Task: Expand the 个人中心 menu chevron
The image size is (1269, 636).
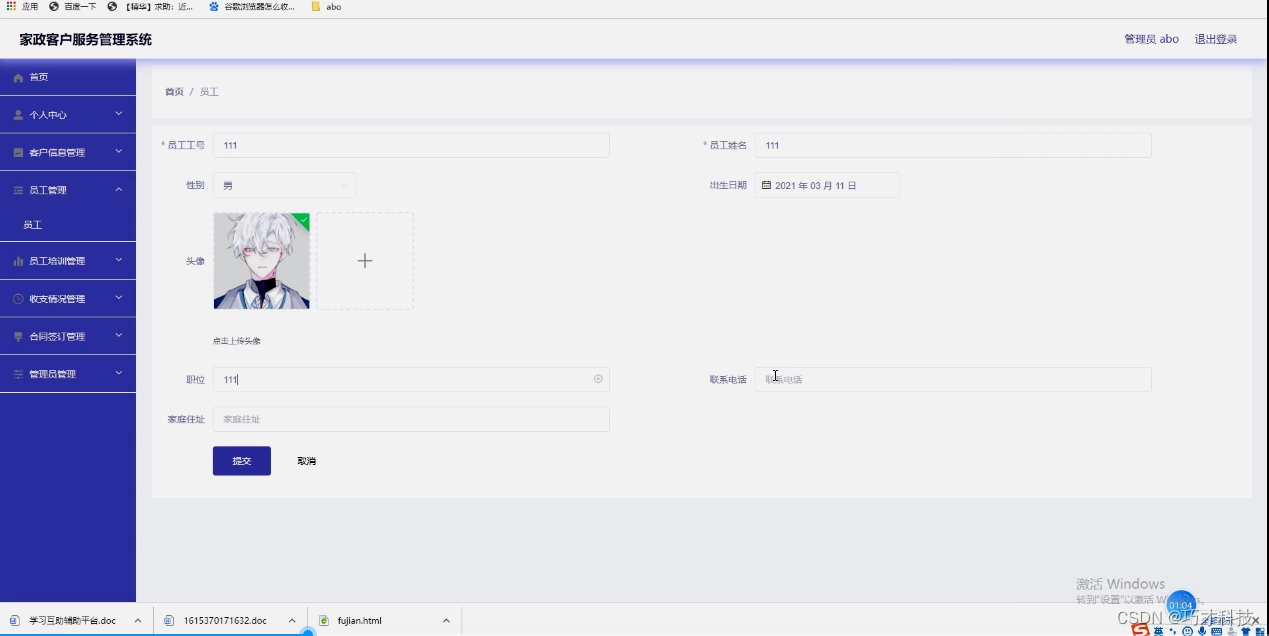Action: 119,114
